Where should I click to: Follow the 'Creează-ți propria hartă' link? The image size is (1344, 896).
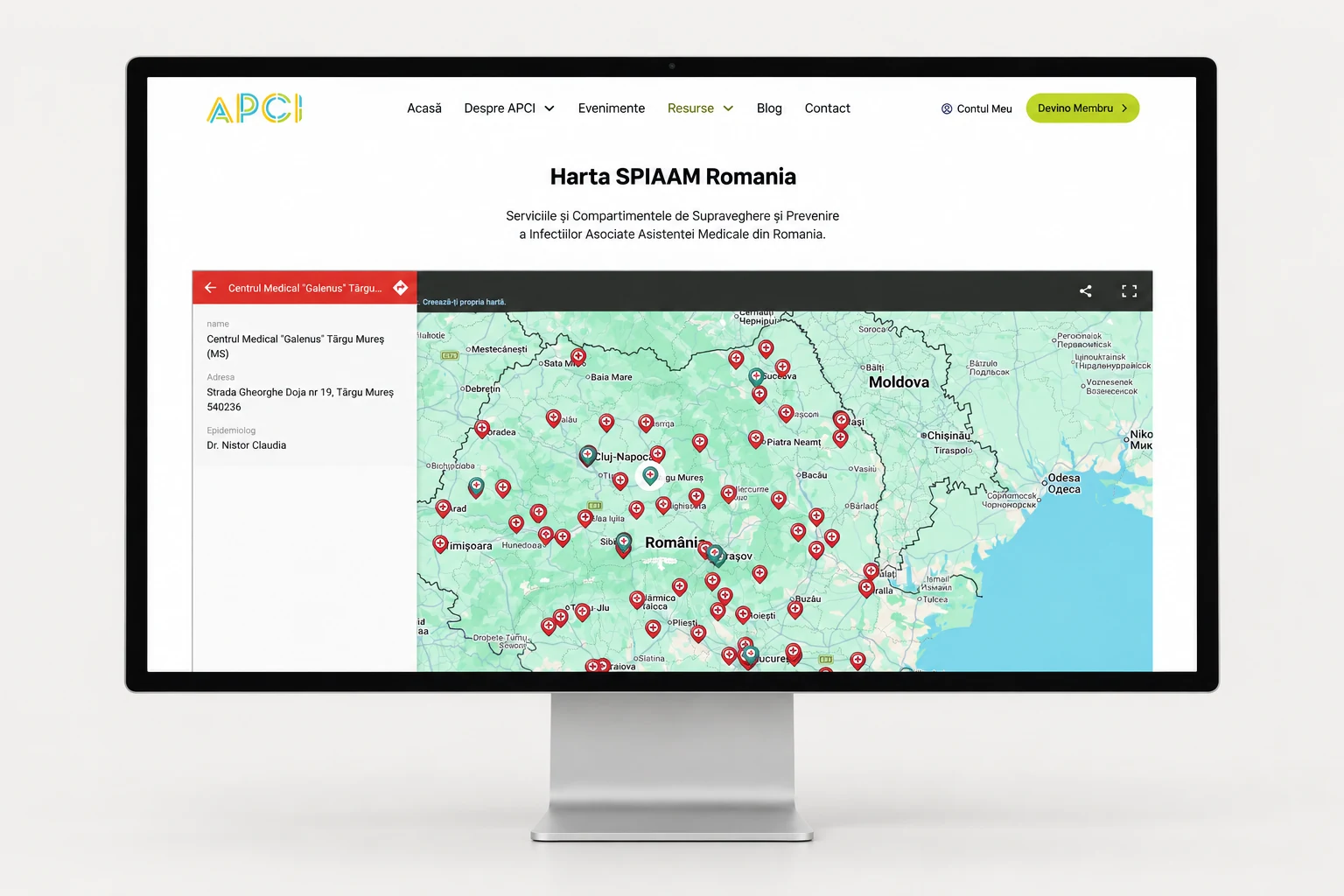tap(465, 302)
